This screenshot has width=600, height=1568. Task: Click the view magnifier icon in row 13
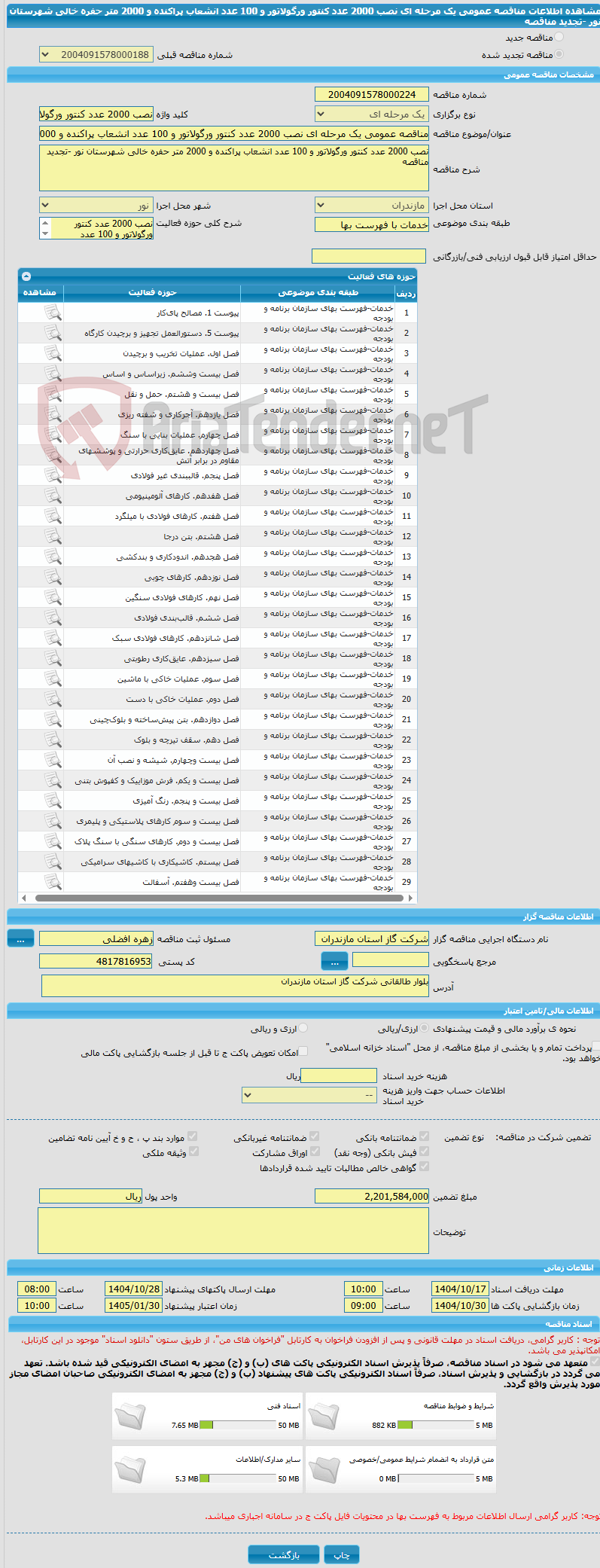tap(53, 557)
